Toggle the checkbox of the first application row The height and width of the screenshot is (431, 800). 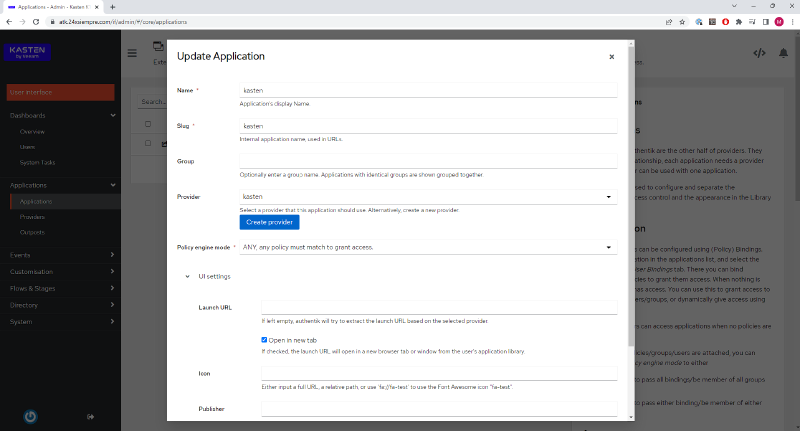[148, 143]
